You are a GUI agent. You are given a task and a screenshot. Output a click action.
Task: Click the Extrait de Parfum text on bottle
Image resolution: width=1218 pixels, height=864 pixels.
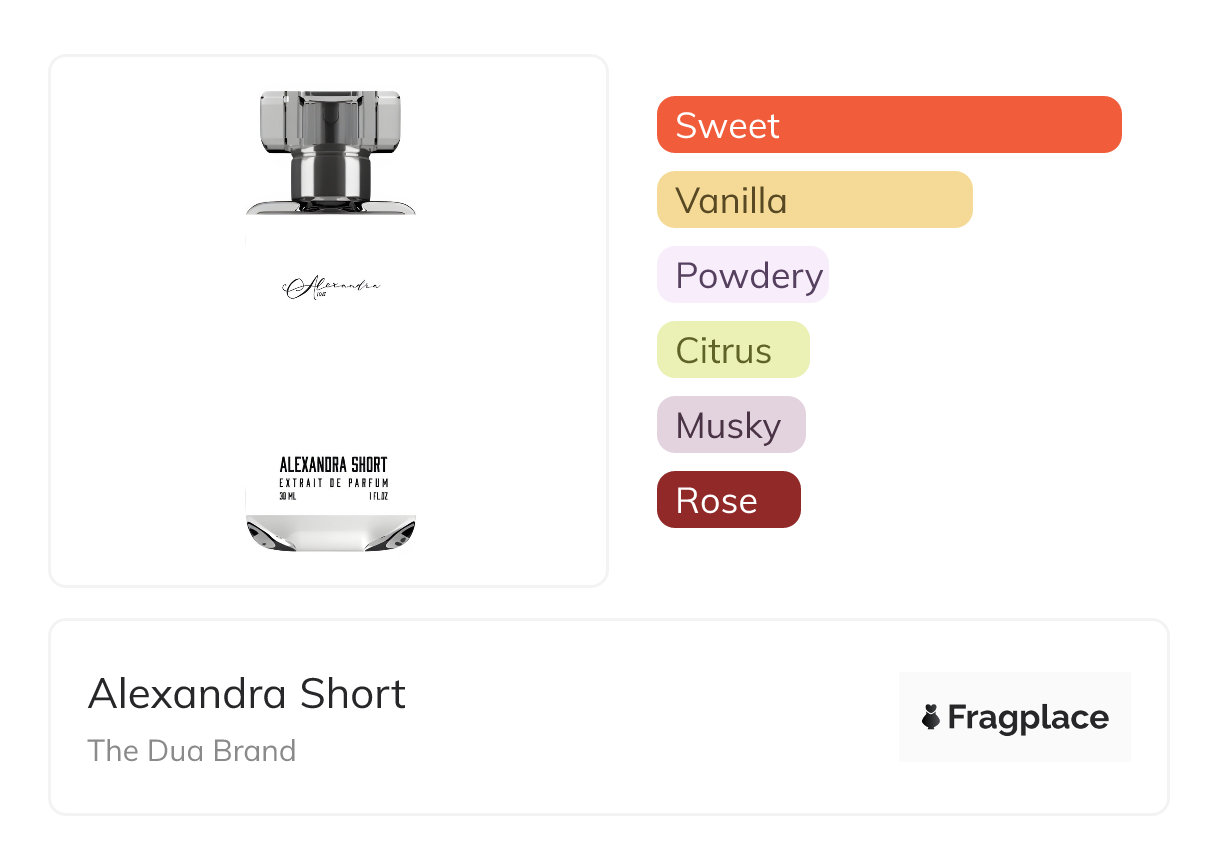click(x=333, y=484)
